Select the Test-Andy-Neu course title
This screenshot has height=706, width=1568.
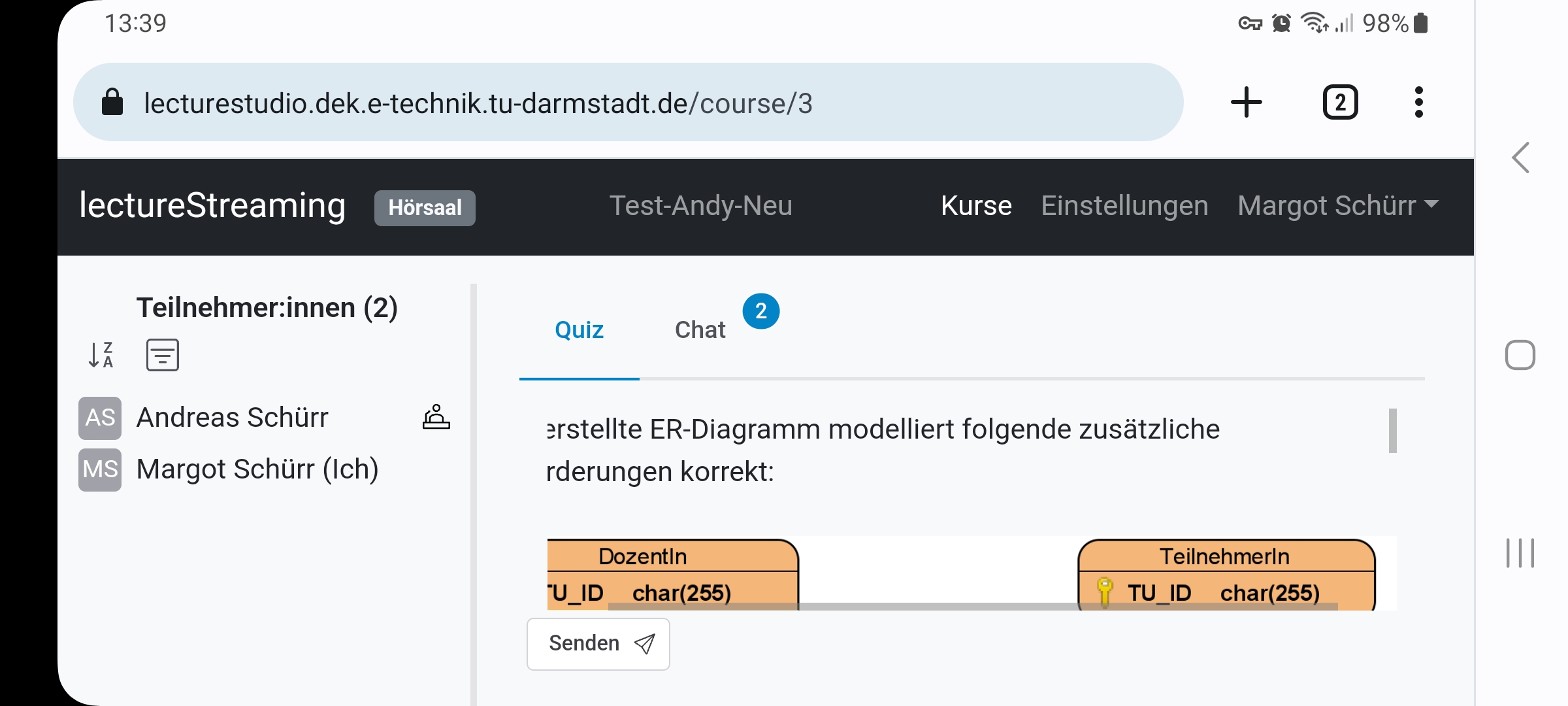(702, 206)
